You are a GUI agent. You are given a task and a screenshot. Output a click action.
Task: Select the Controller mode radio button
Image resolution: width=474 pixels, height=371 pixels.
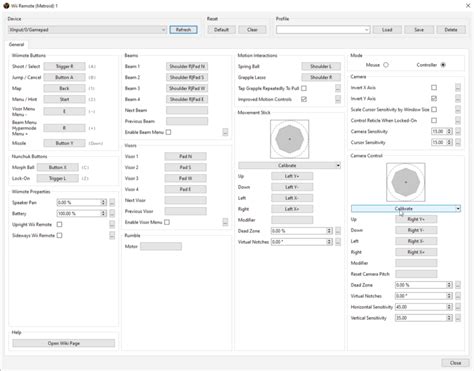[443, 65]
